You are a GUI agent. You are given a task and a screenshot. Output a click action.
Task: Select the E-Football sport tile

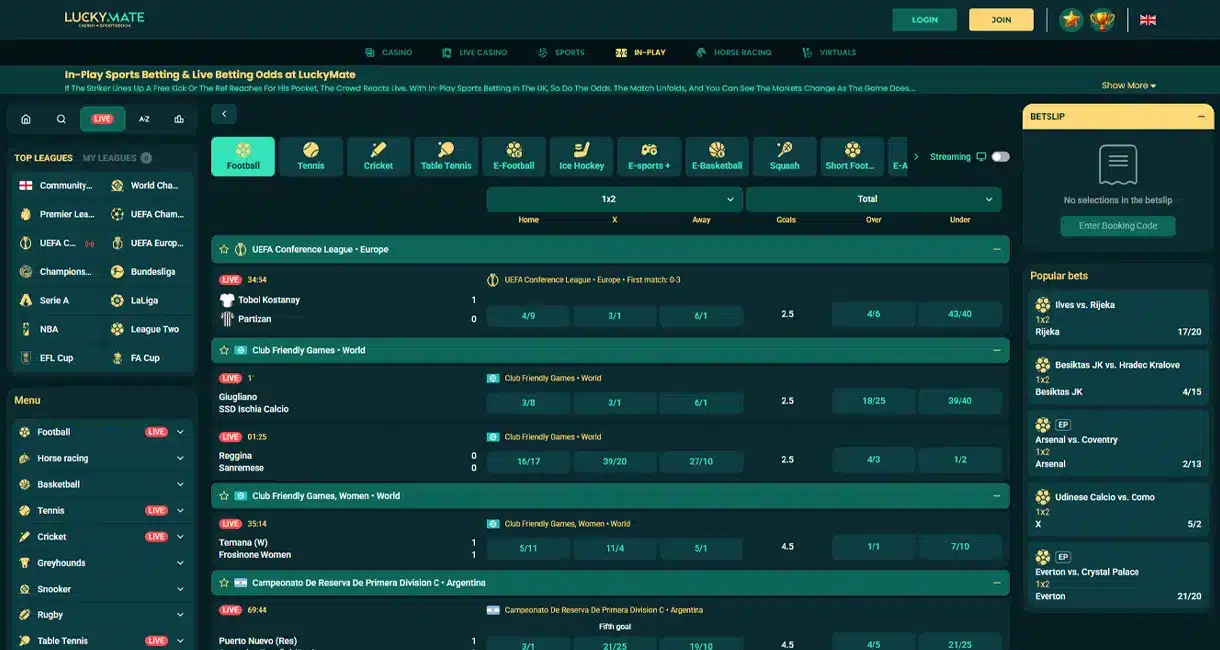click(514, 156)
